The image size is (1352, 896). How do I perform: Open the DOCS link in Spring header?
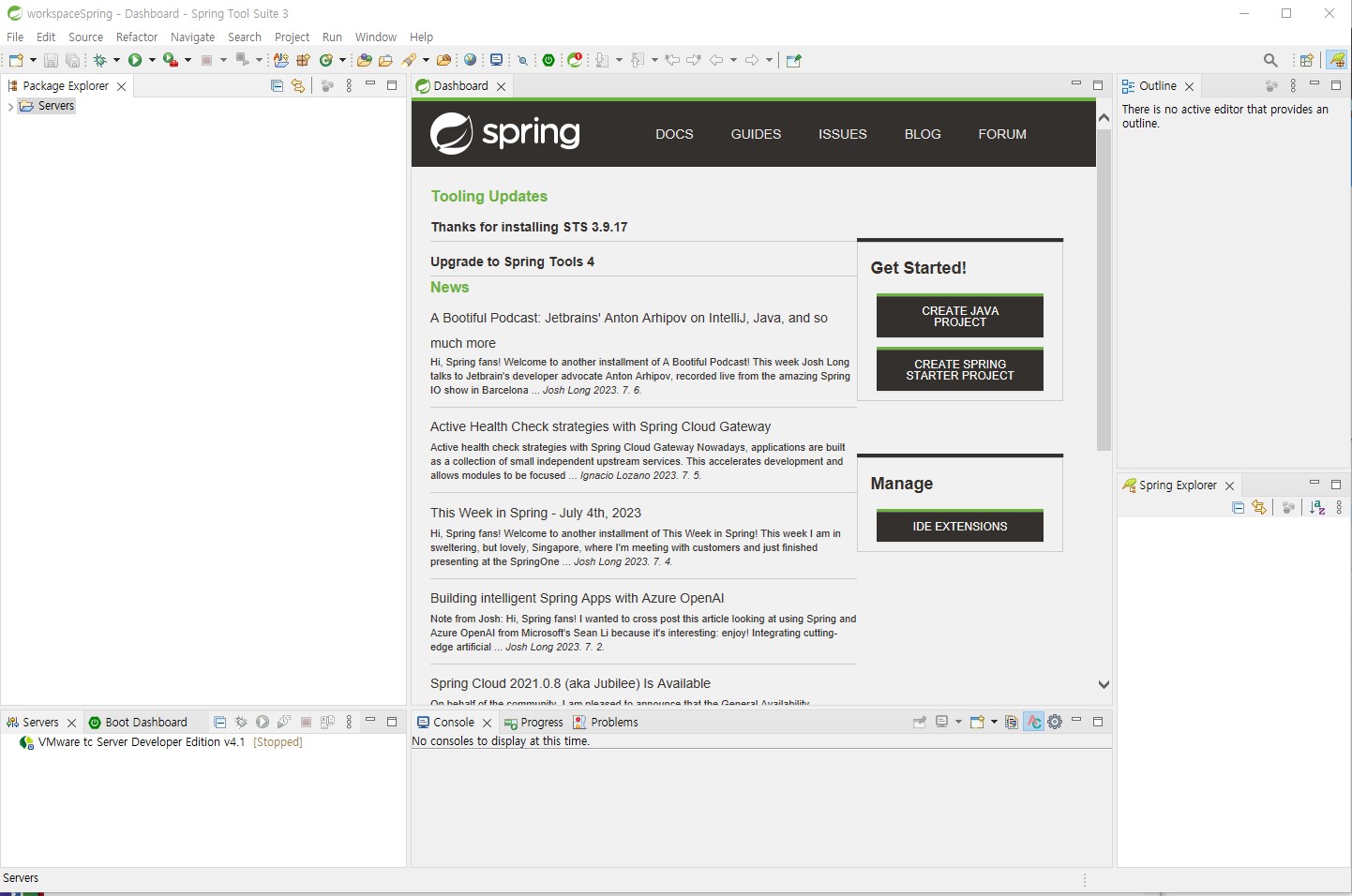click(674, 134)
